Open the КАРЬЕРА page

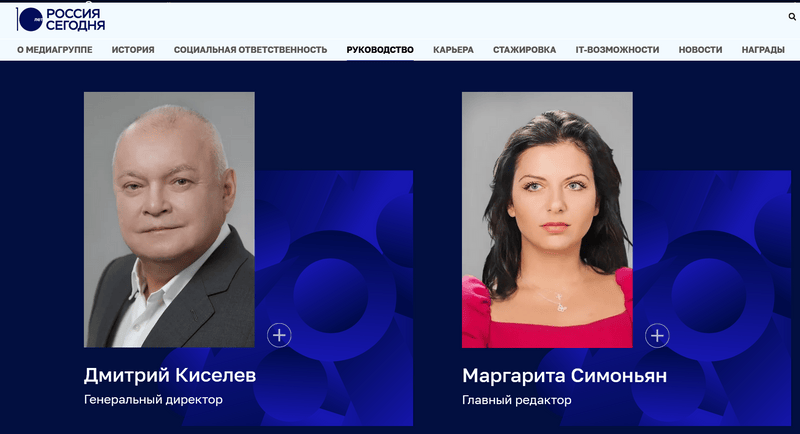tap(453, 50)
